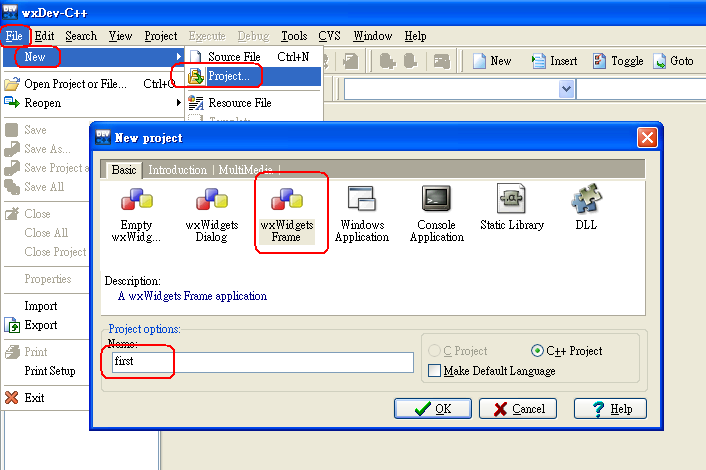The width and height of the screenshot is (706, 470).
Task: Choose Resource File from New submenu
Action: [254, 103]
